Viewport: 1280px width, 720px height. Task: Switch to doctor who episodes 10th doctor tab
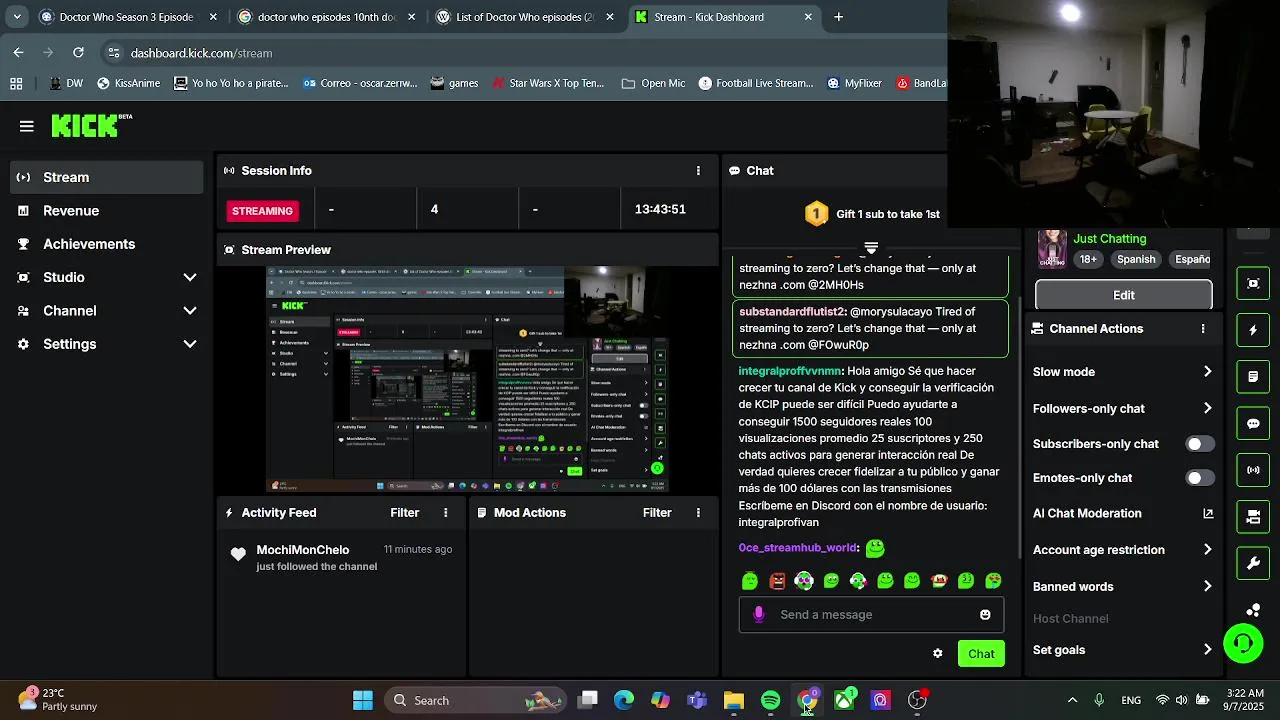(326, 17)
